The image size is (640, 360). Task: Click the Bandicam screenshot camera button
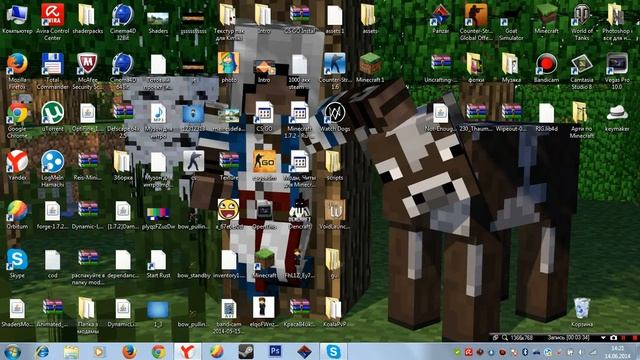click(x=613, y=338)
